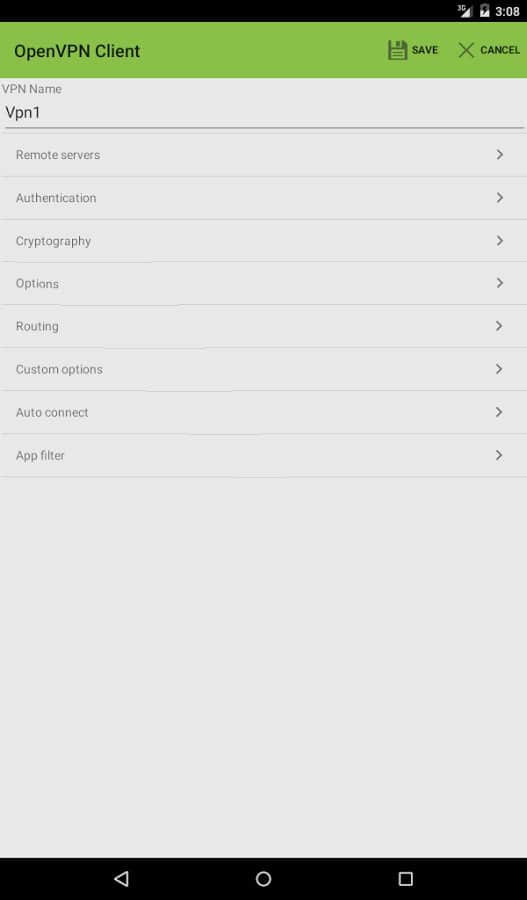Click the Save floppy disk icon

tap(397, 50)
